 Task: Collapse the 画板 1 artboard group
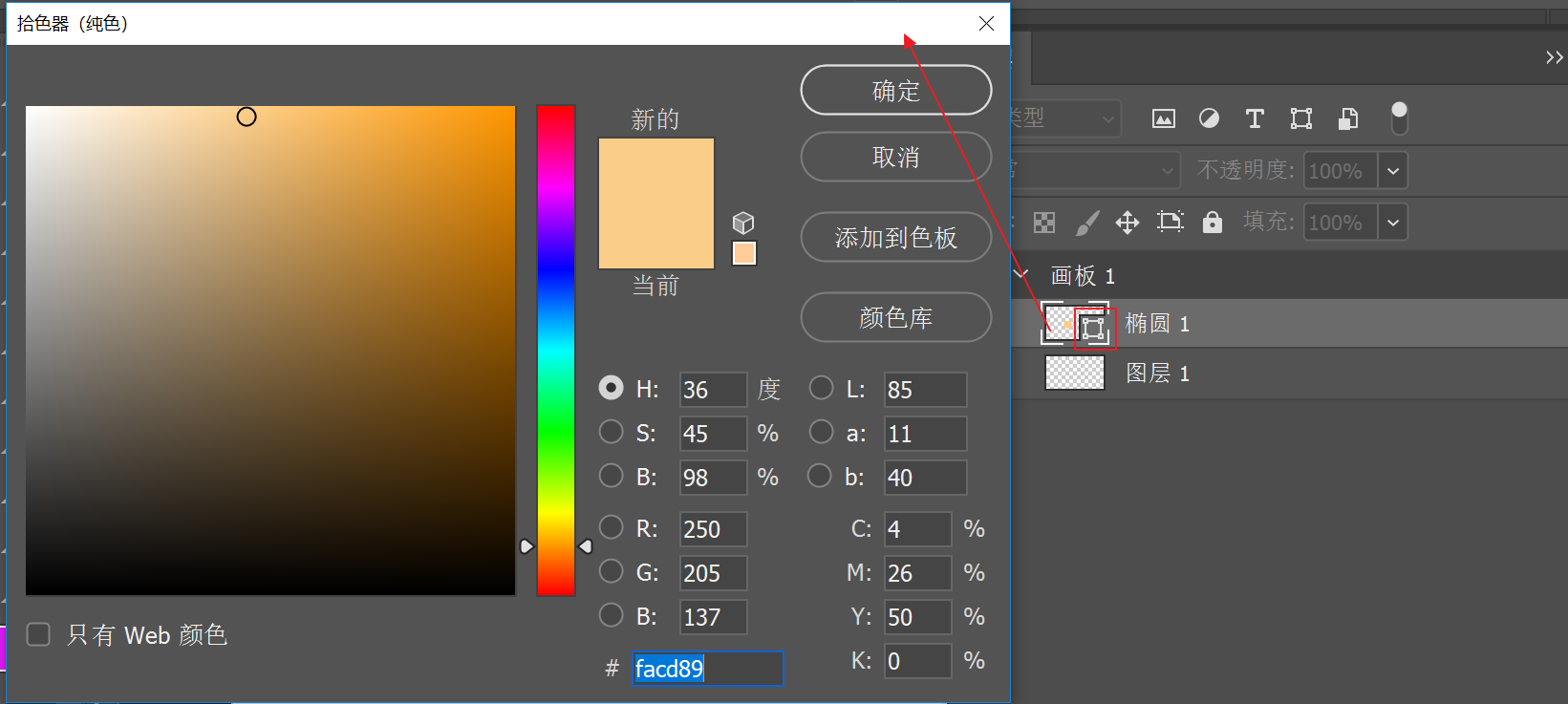1021,275
